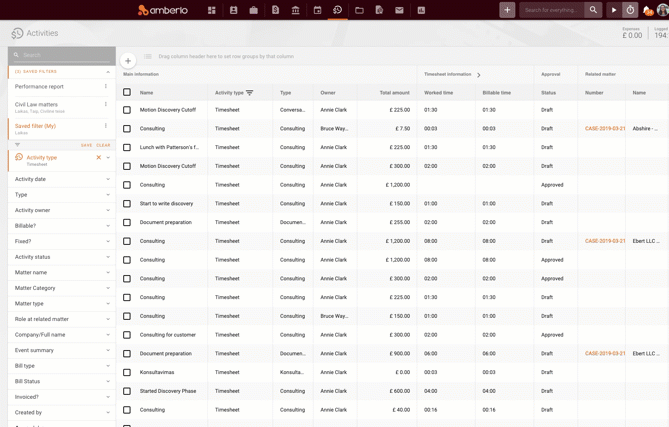The image size is (669, 427).
Task: Check the Consulting for customer row checkbox
Action: 127,335
